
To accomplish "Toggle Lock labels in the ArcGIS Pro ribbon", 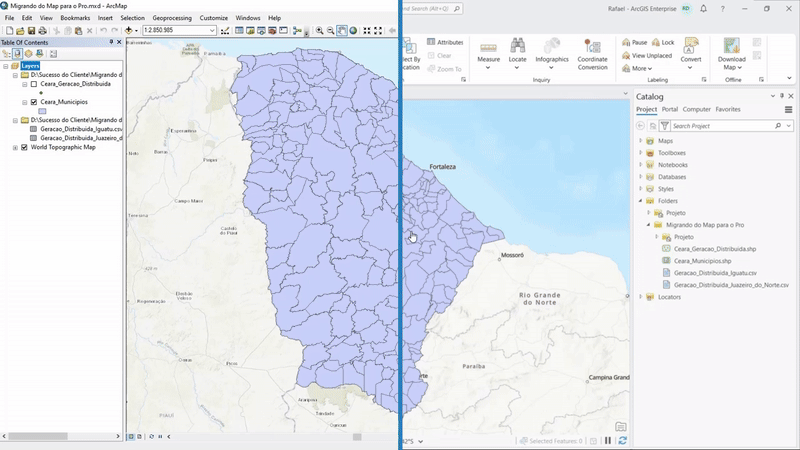I will point(663,42).
